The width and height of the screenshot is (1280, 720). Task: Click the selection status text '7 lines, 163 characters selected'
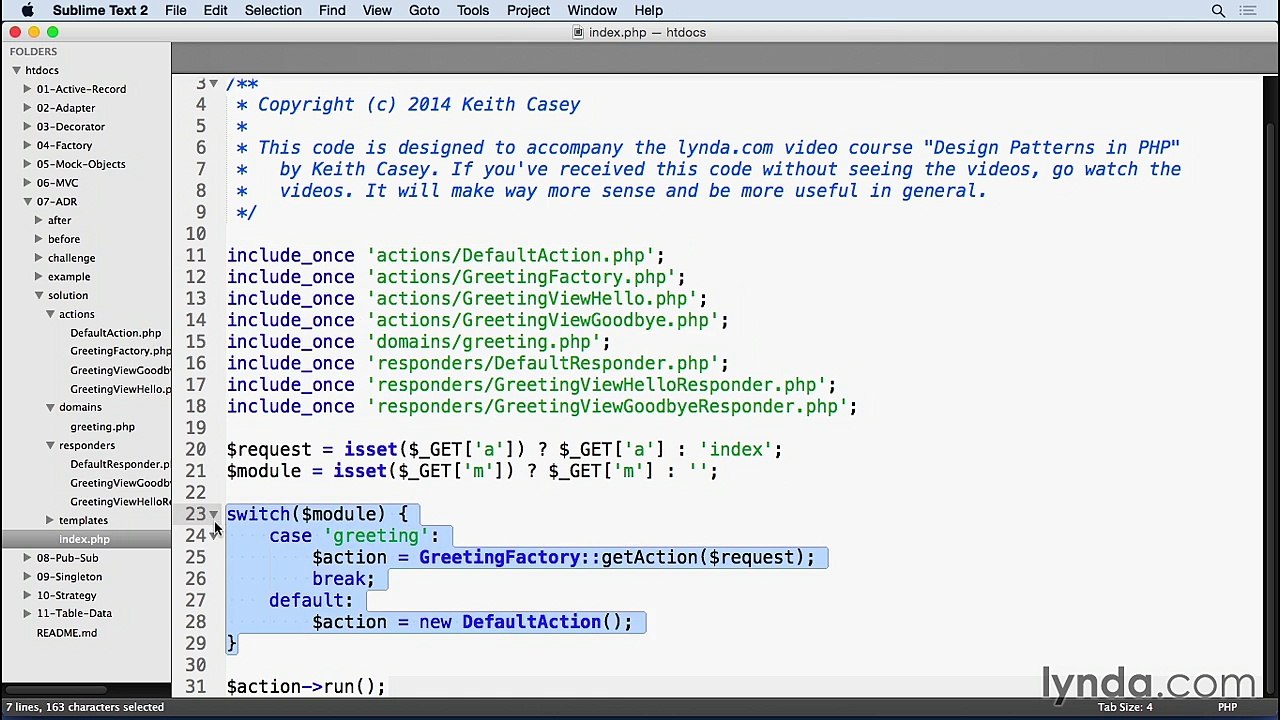[85, 707]
